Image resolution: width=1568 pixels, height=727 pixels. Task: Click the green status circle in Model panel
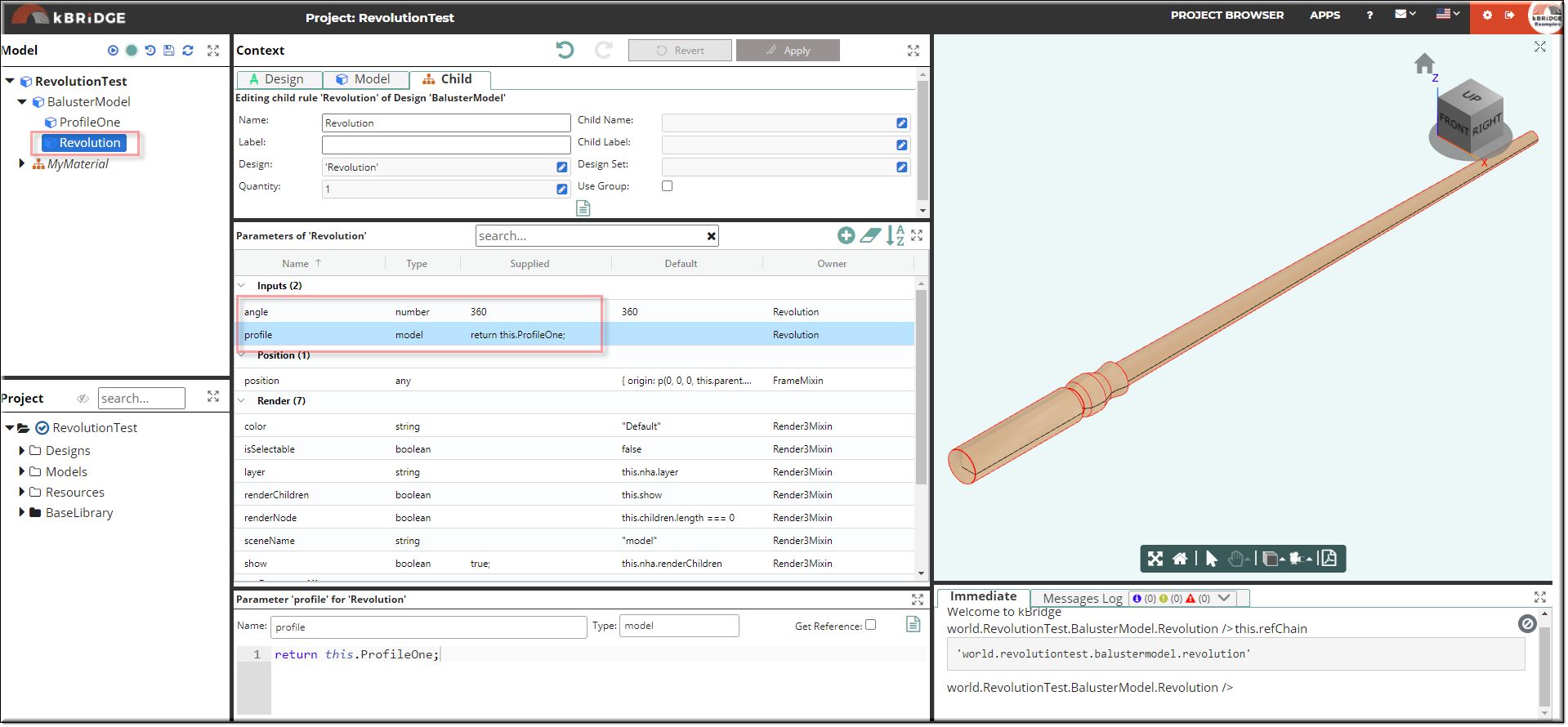(x=132, y=51)
